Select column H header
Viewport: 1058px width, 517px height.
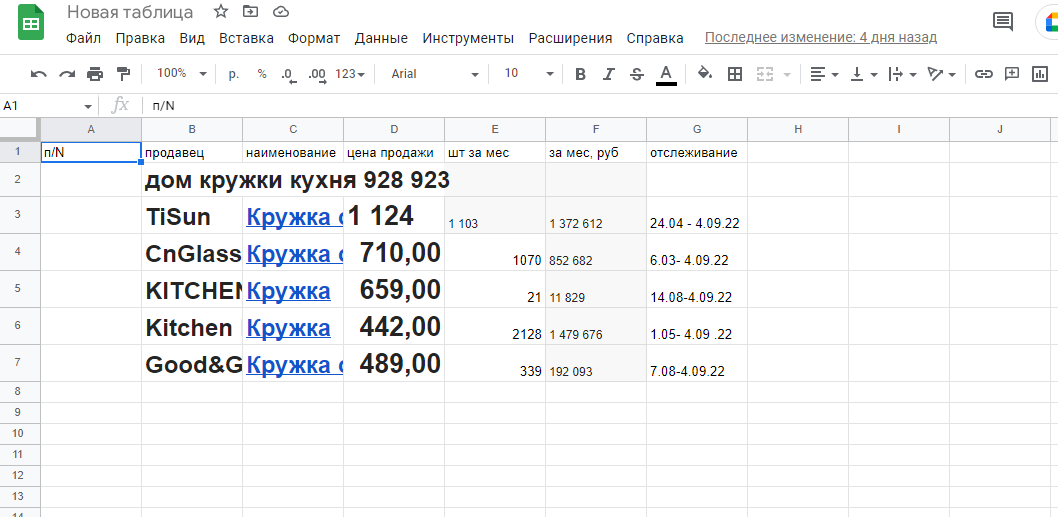(x=798, y=129)
